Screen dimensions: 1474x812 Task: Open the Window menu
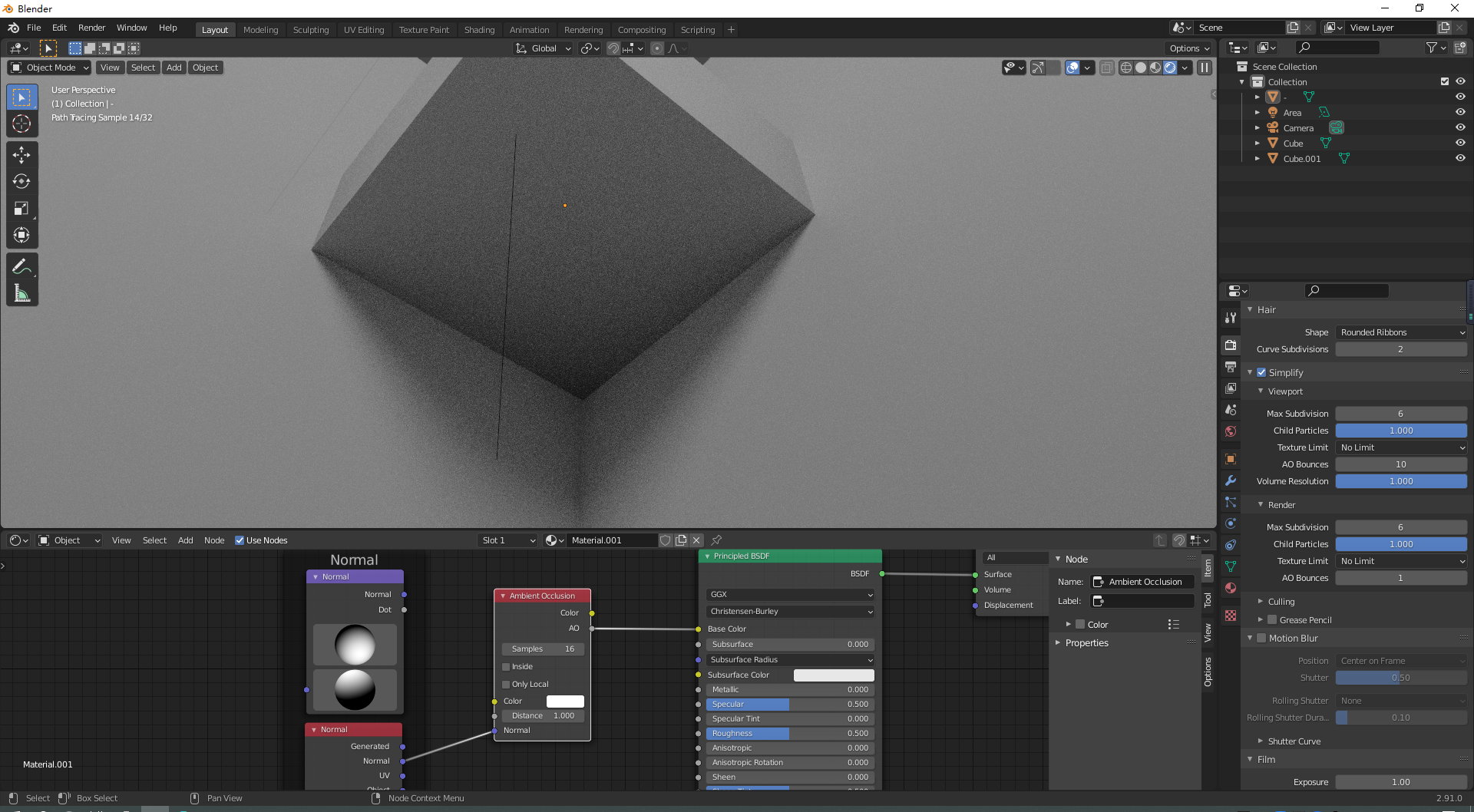[132, 28]
